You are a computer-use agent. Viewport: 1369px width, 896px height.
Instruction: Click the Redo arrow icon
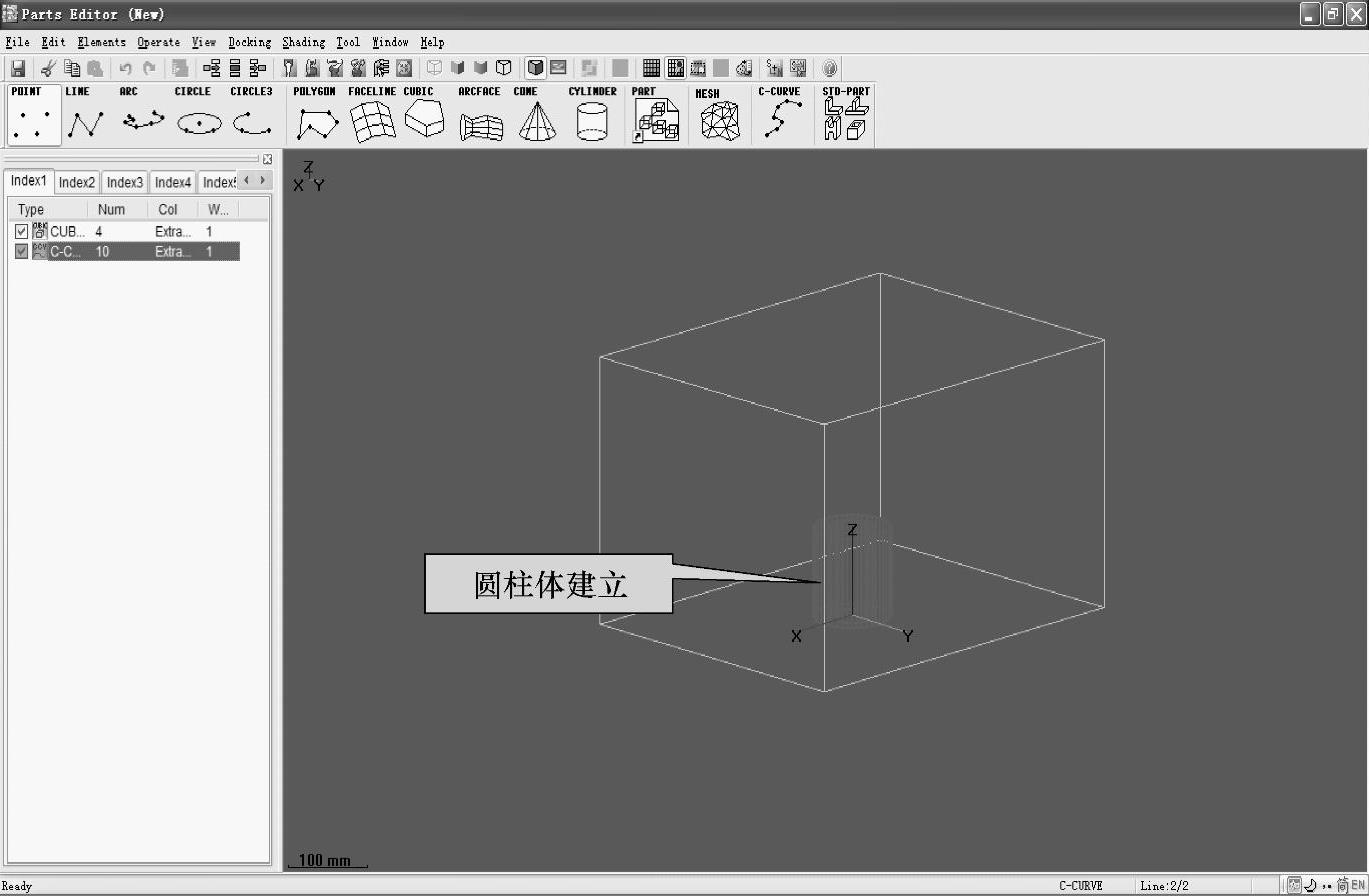pyautogui.click(x=149, y=68)
